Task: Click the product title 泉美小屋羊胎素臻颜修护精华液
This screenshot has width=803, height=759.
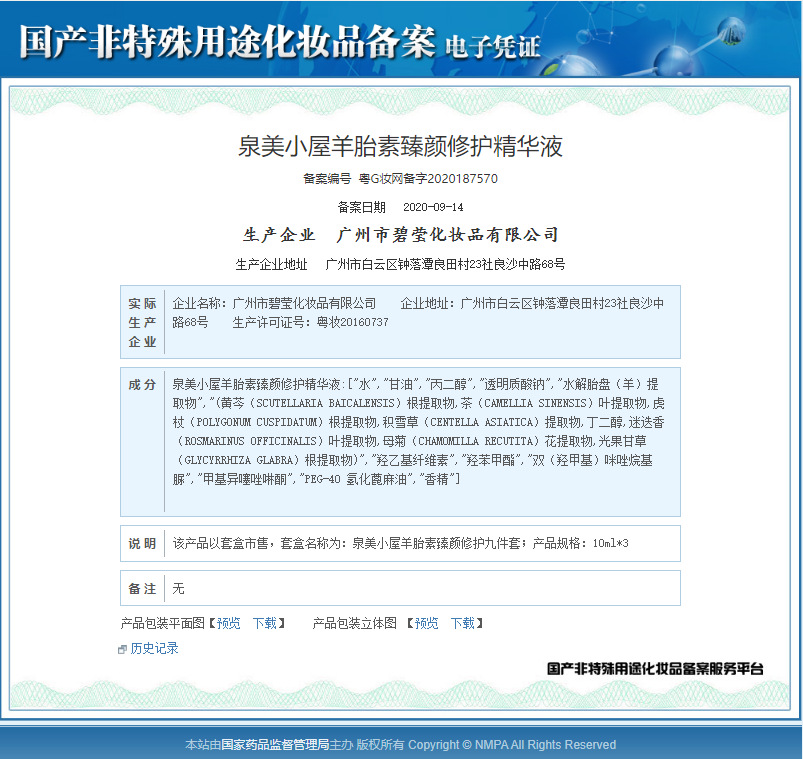Action: coord(400,146)
